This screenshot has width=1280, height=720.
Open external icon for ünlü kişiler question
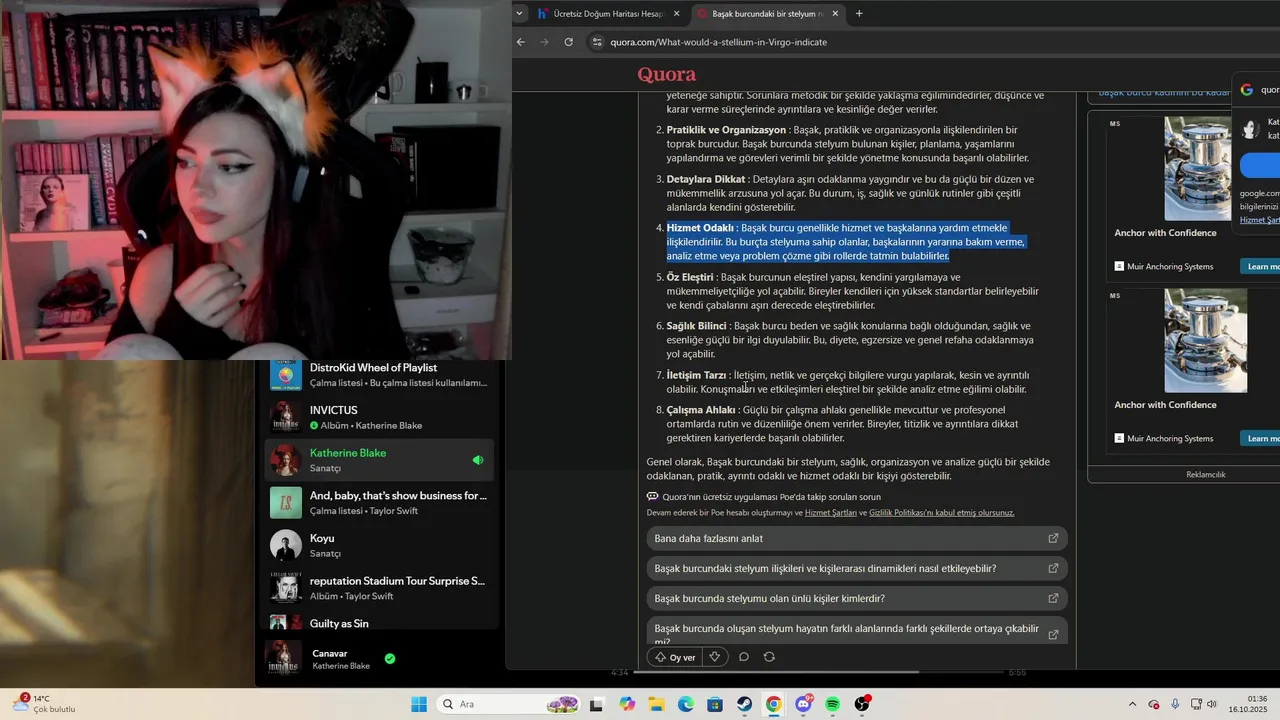[x=1053, y=598]
